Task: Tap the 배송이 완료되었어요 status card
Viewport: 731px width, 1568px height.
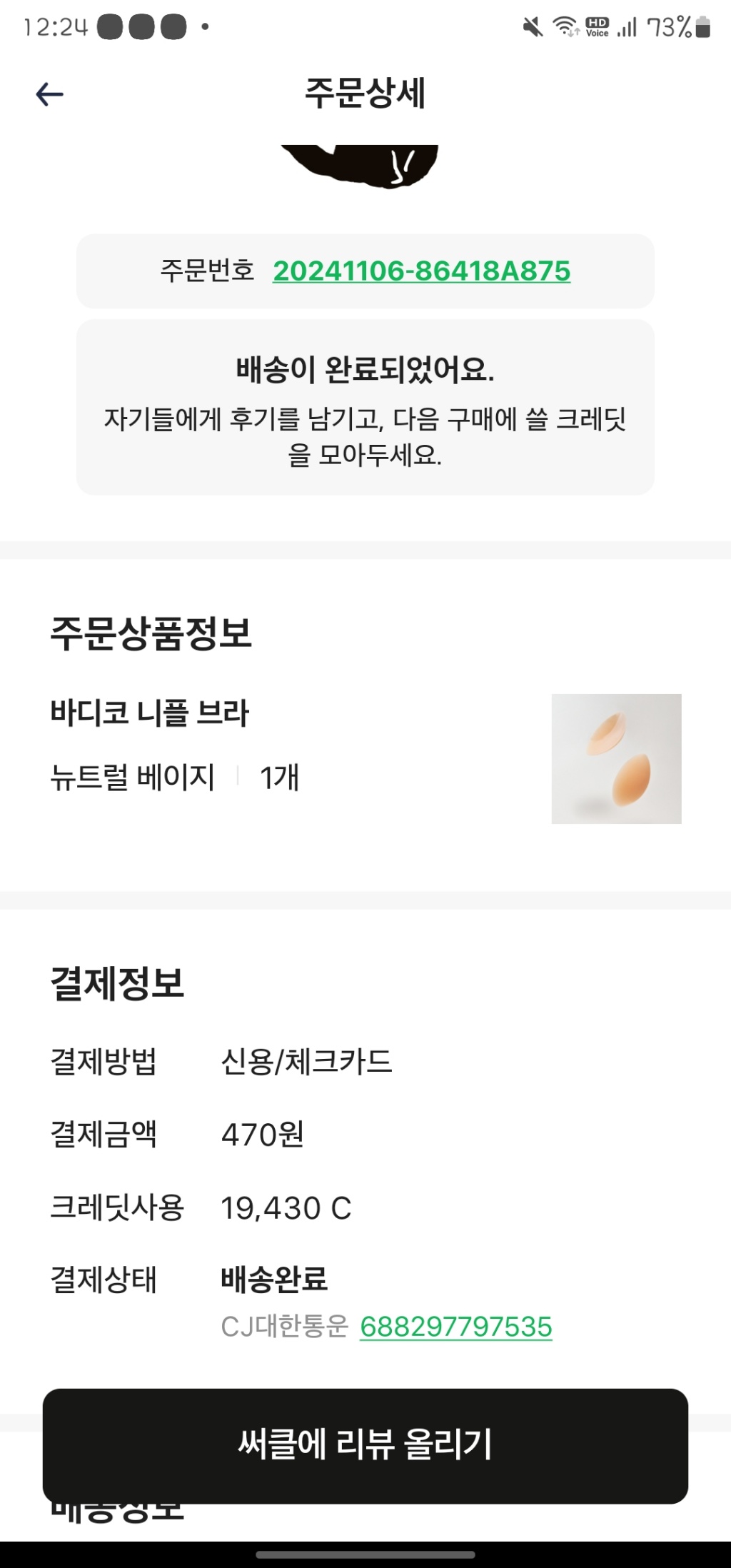Action: (365, 407)
